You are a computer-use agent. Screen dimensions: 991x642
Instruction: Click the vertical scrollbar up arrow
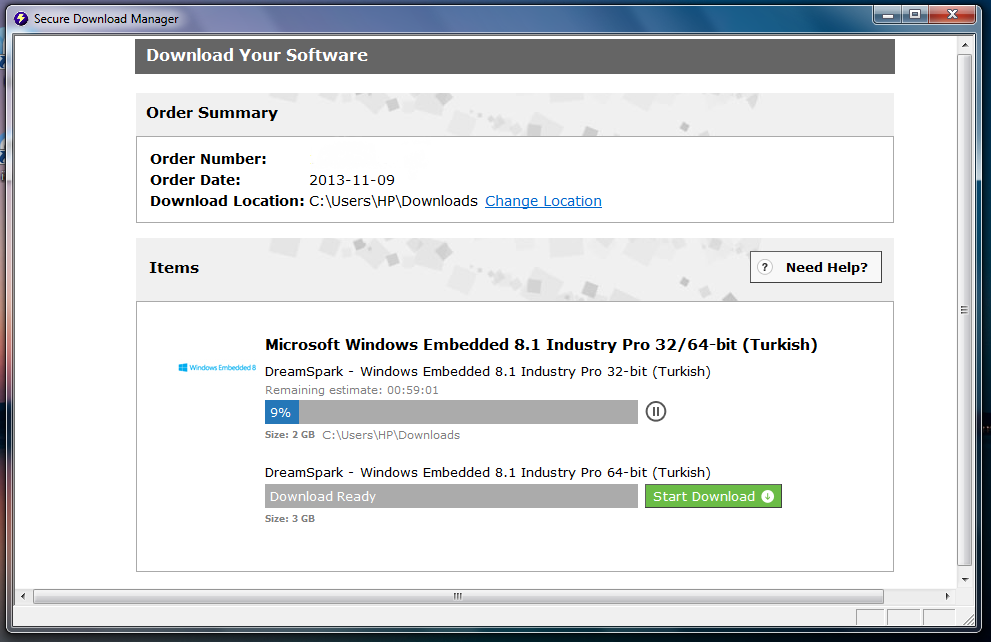[964, 45]
